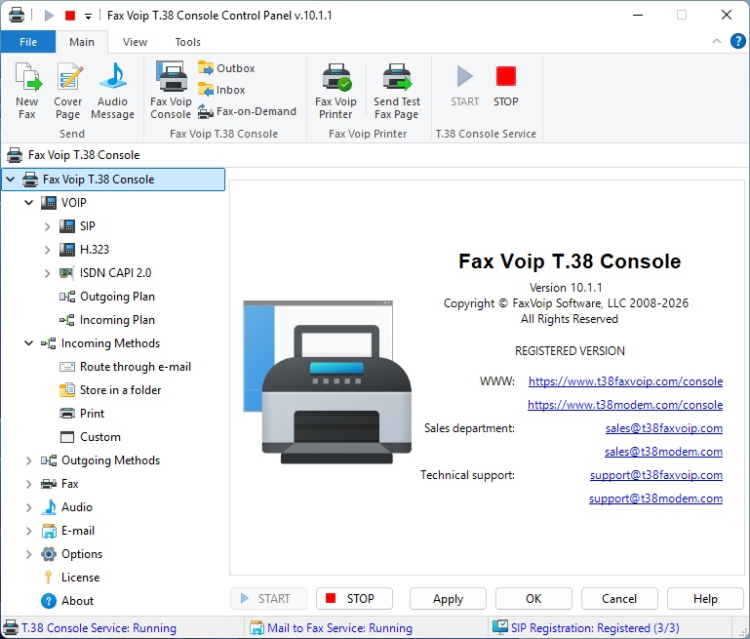750x639 pixels.
Task: Switch to the View ribbon tab
Action: tap(135, 42)
